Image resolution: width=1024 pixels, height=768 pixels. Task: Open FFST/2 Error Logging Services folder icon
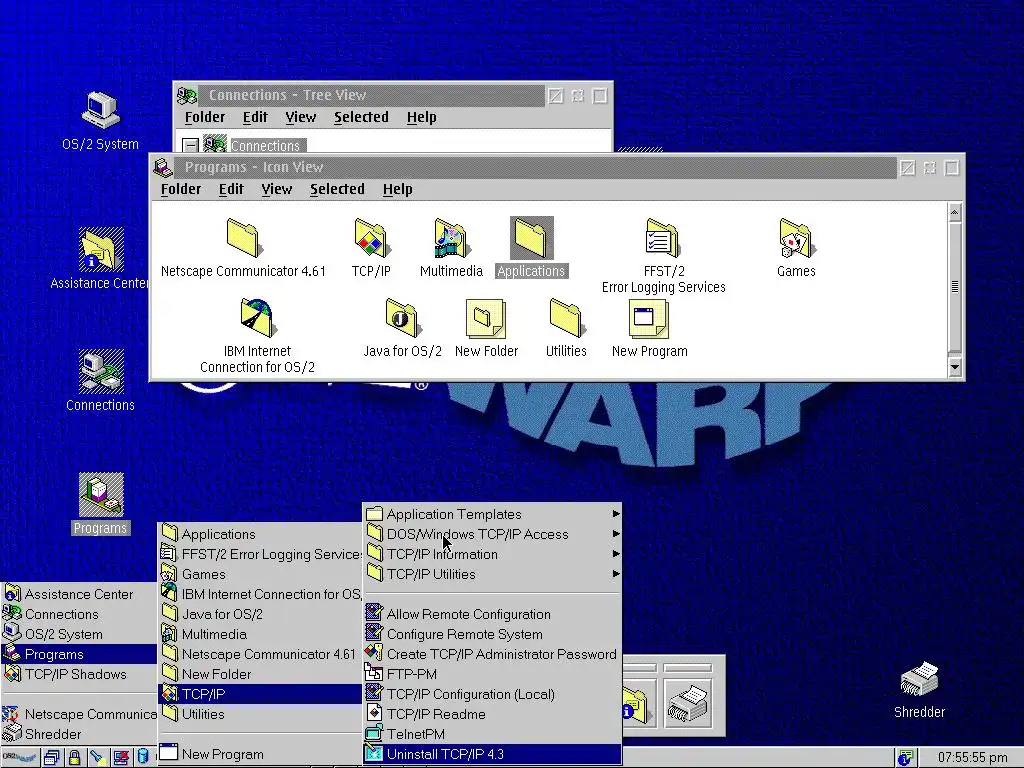[x=663, y=238]
